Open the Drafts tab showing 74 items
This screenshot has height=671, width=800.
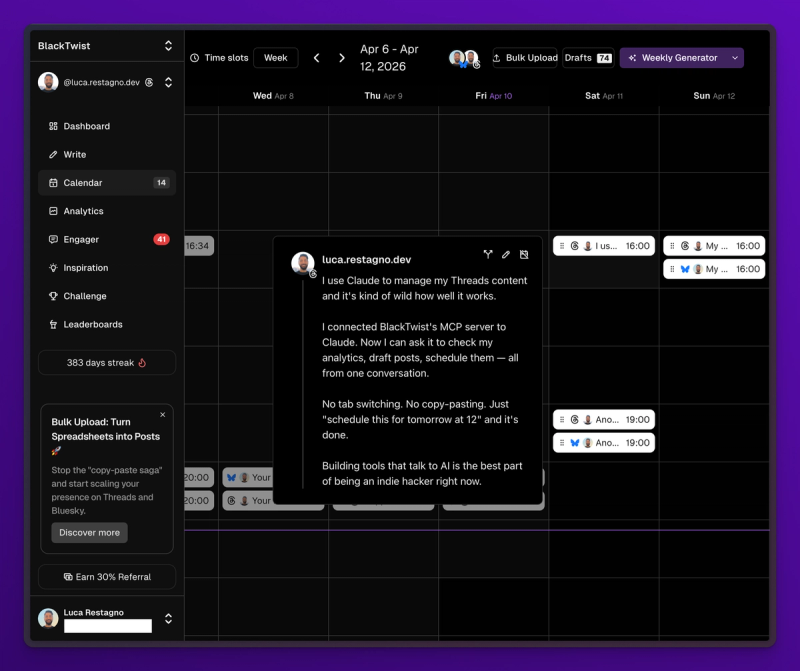(588, 57)
